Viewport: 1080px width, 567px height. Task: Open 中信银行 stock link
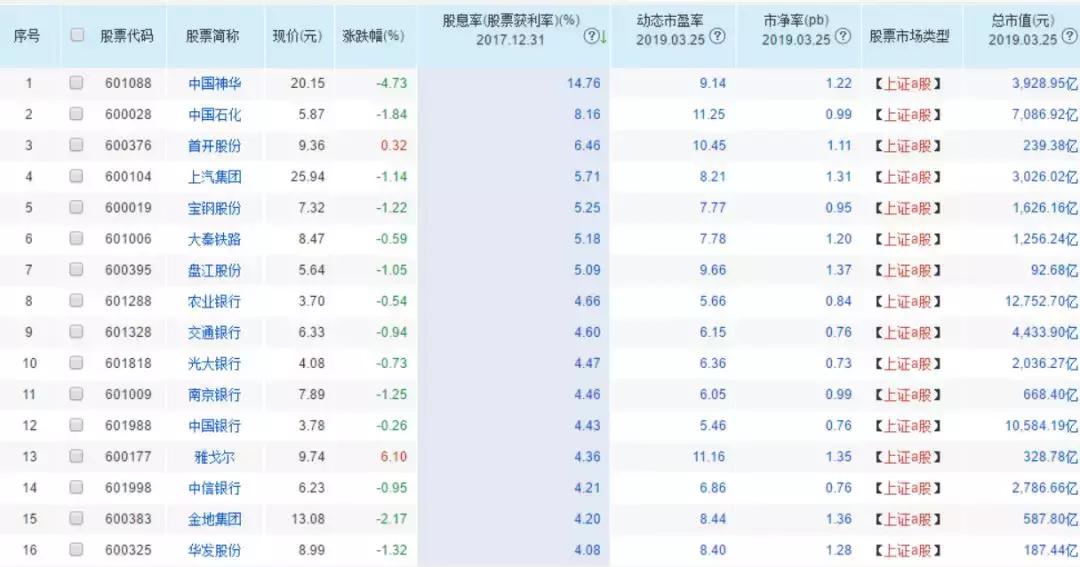pyautogui.click(x=214, y=488)
